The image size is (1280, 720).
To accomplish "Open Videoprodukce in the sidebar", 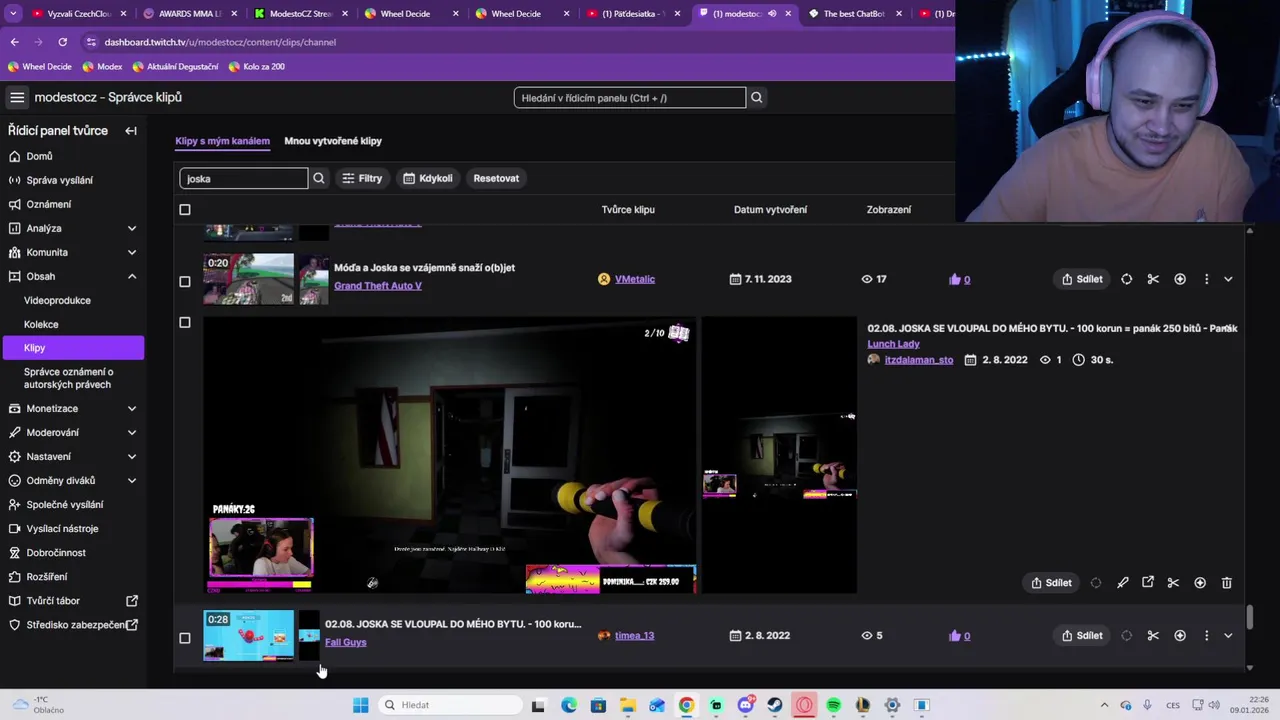I will [57, 300].
